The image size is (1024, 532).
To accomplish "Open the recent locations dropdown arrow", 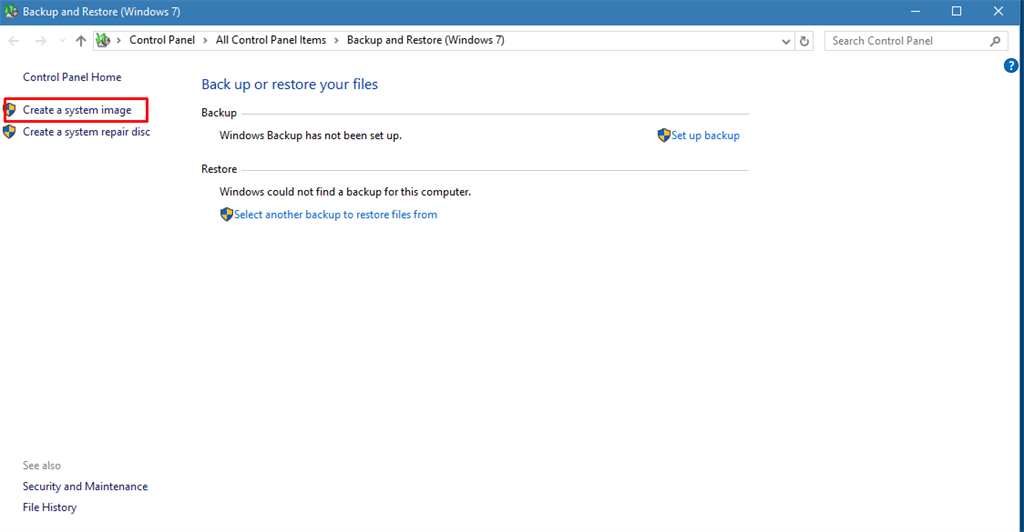I will [62, 41].
